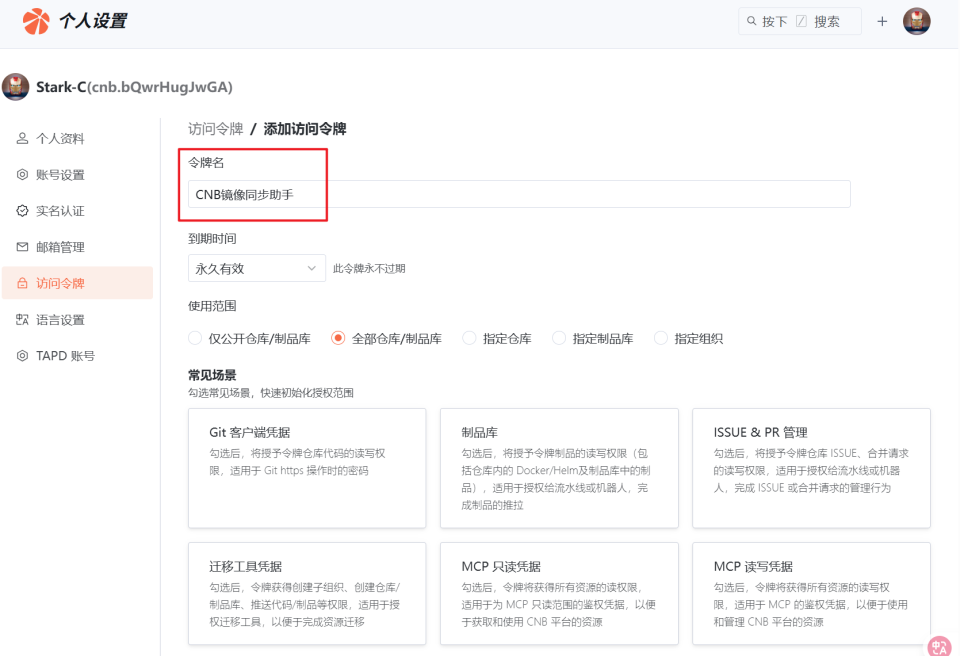Choose the Git 客户端凭据 scenario card
The image size is (960, 656).
307,468
